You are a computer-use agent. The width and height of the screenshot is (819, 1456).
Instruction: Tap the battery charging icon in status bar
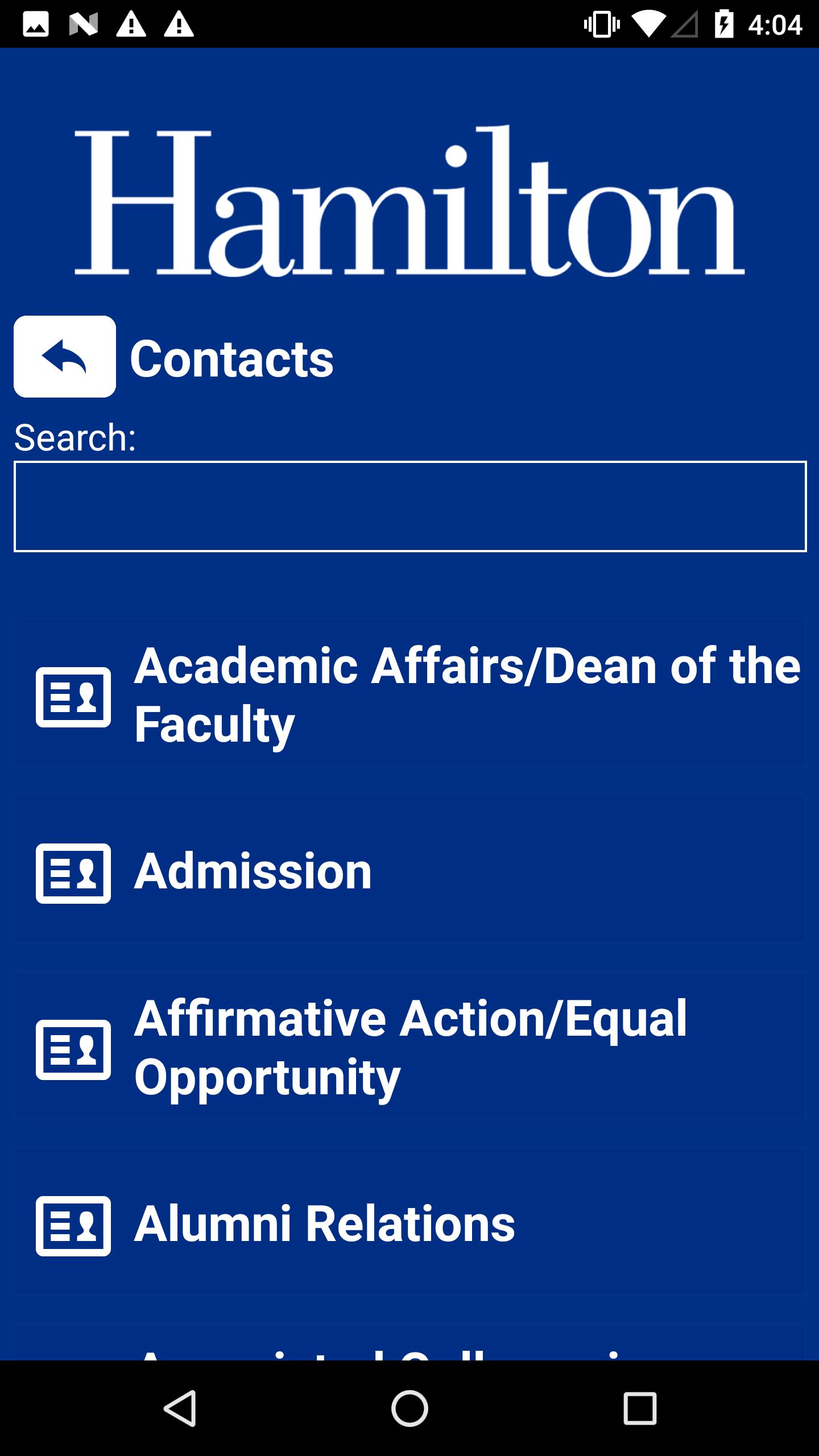(724, 25)
